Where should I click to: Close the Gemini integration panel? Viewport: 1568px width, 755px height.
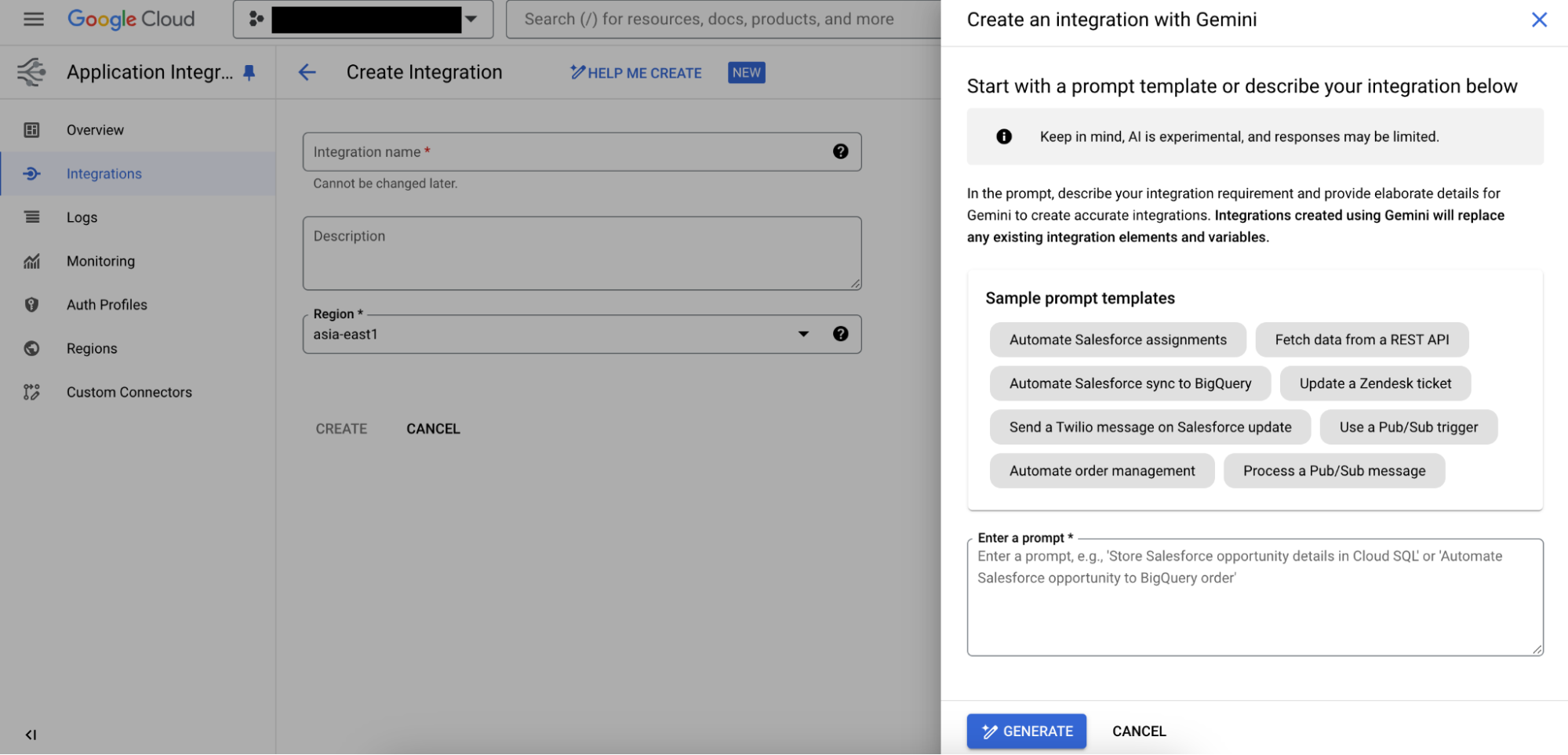(x=1538, y=20)
